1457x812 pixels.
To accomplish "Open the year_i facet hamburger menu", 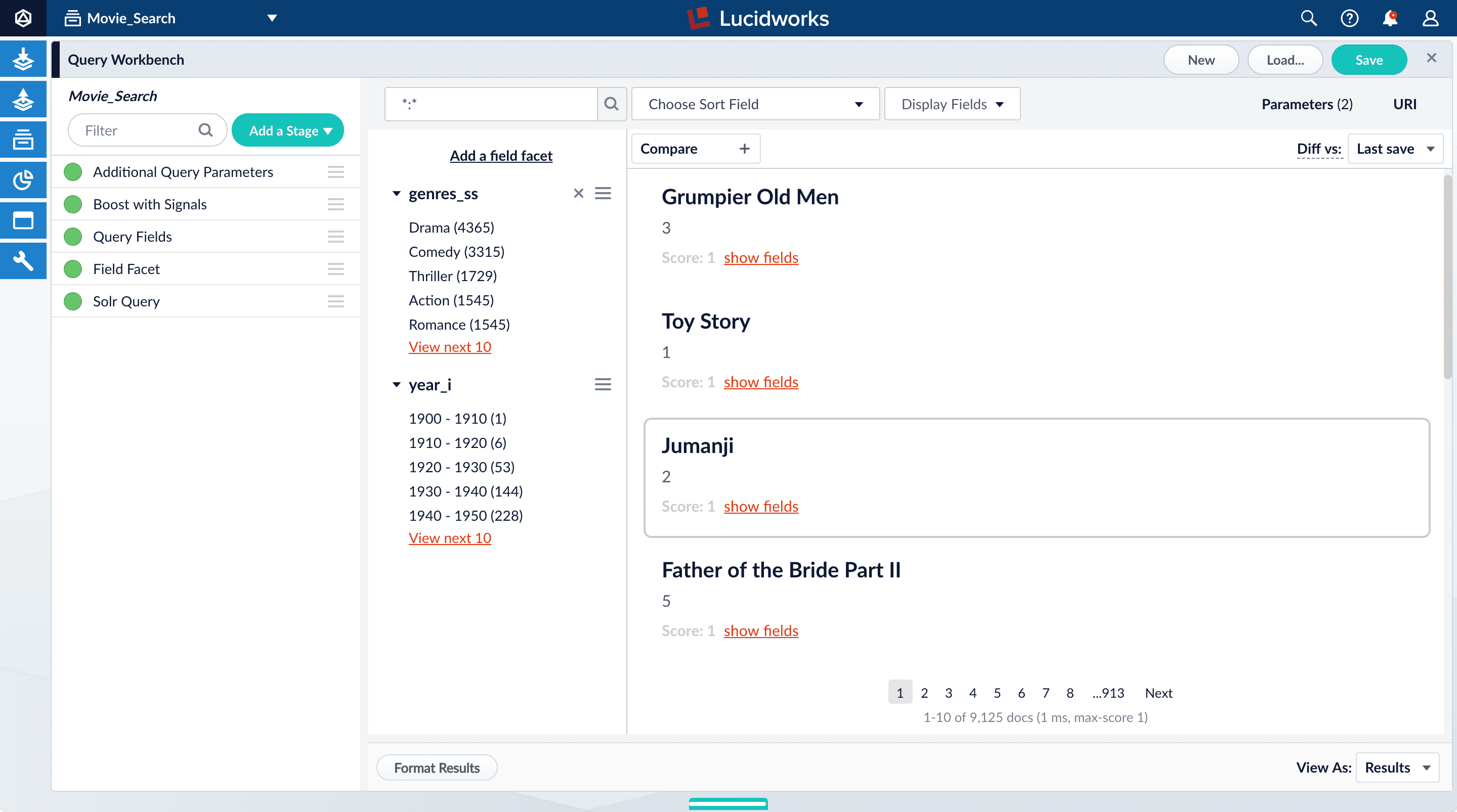I will [603, 385].
